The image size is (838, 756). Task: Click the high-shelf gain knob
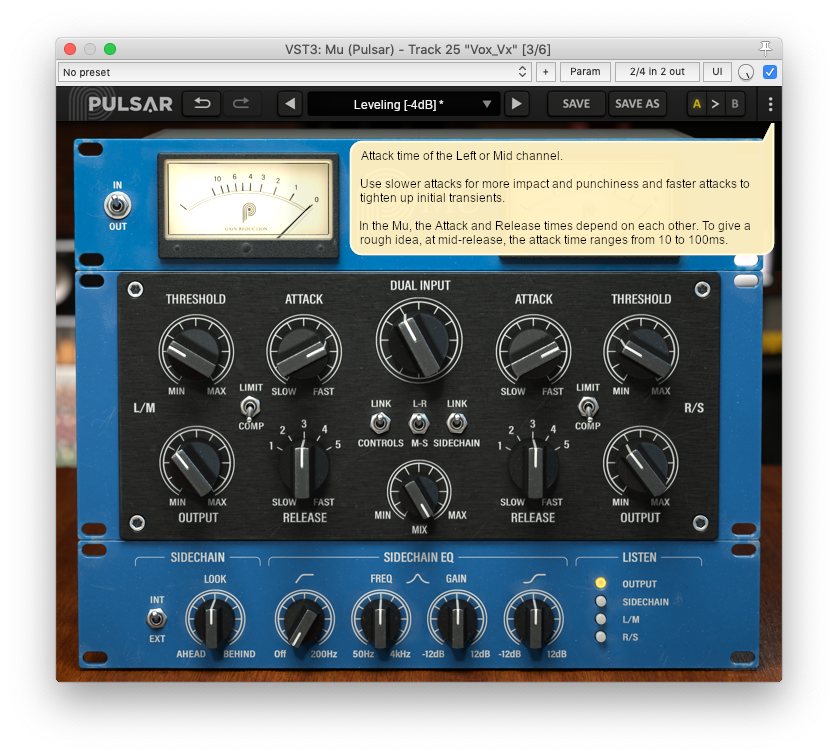click(533, 620)
